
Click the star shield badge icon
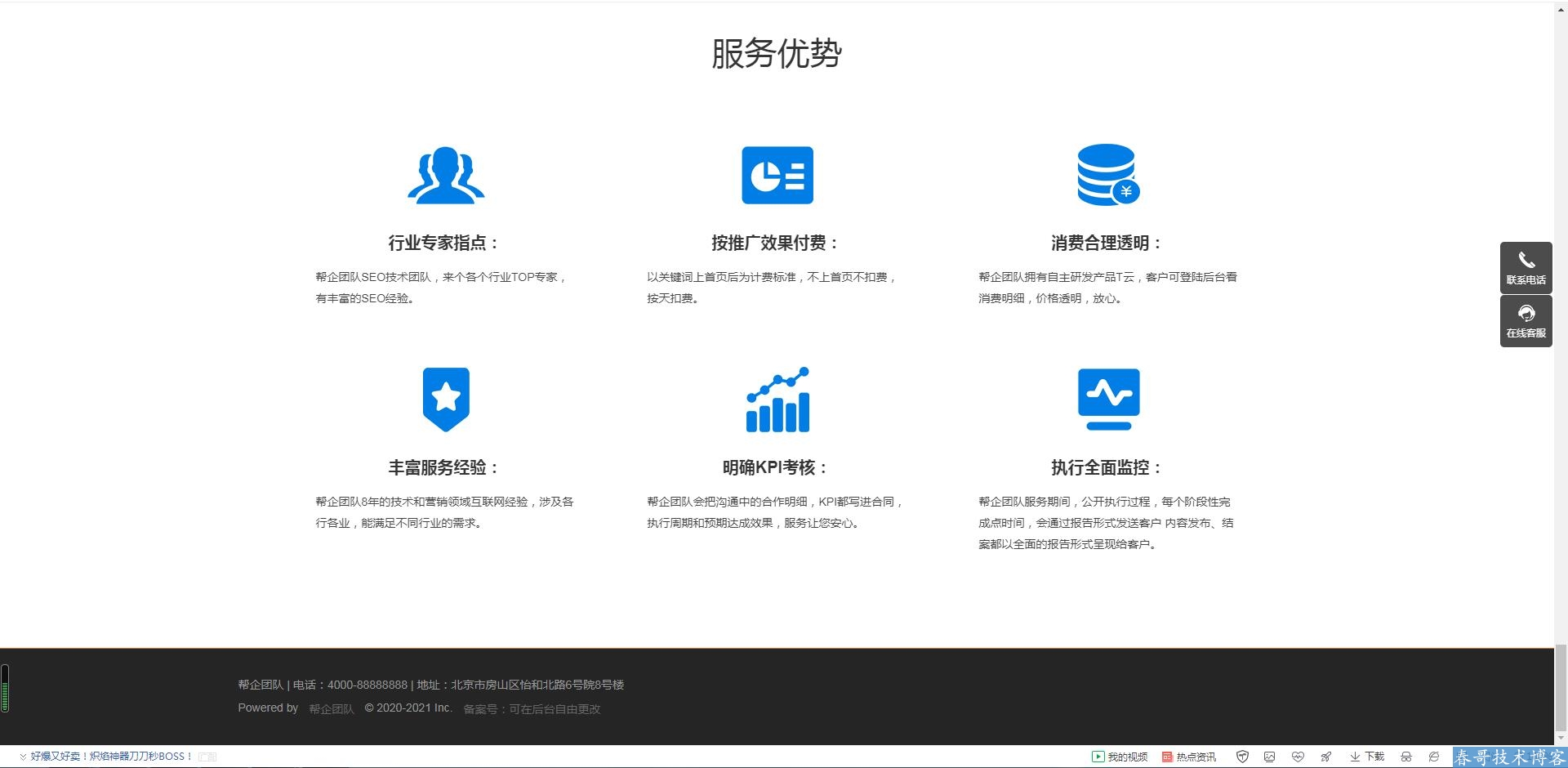[446, 400]
